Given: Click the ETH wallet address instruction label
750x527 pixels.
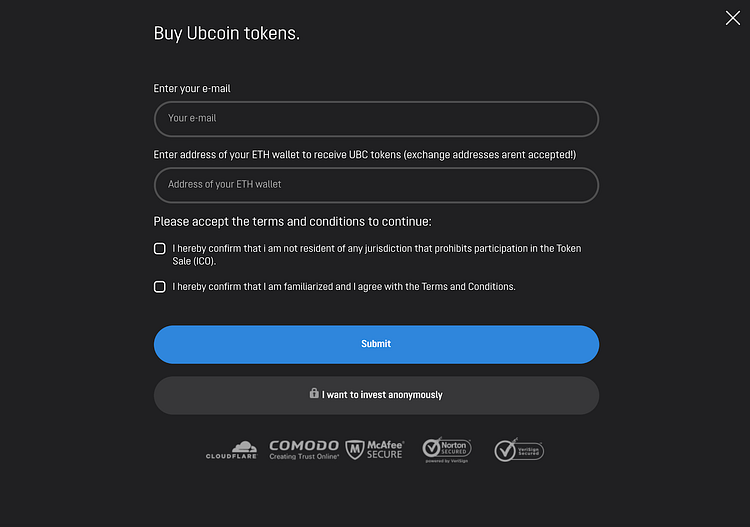Looking at the screenshot, I should pyautogui.click(x=364, y=155).
